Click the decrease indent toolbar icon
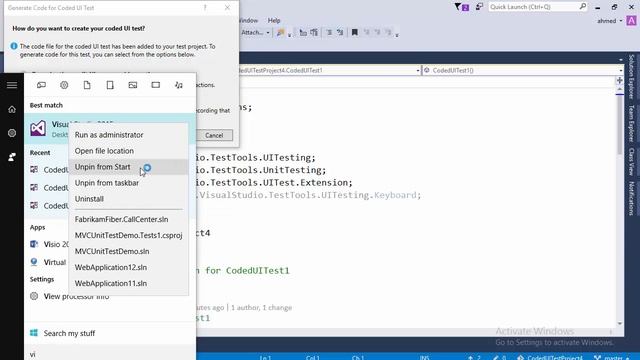This screenshot has width=640, height=360. tap(303, 32)
